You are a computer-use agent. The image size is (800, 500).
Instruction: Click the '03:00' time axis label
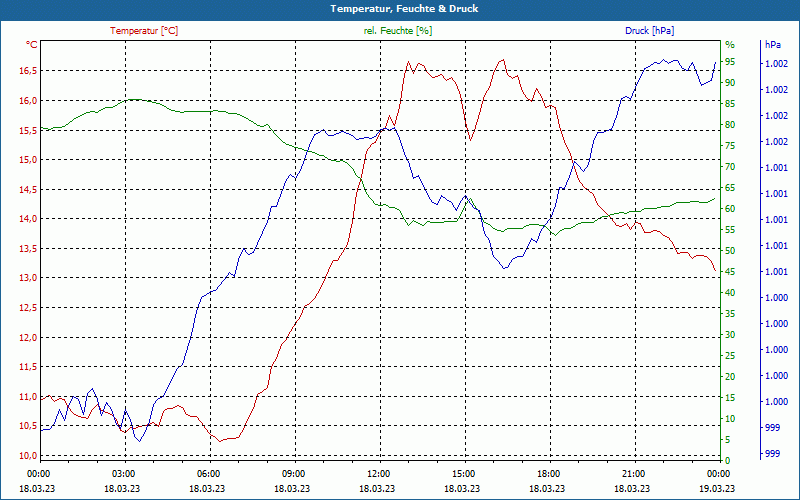pyautogui.click(x=122, y=473)
